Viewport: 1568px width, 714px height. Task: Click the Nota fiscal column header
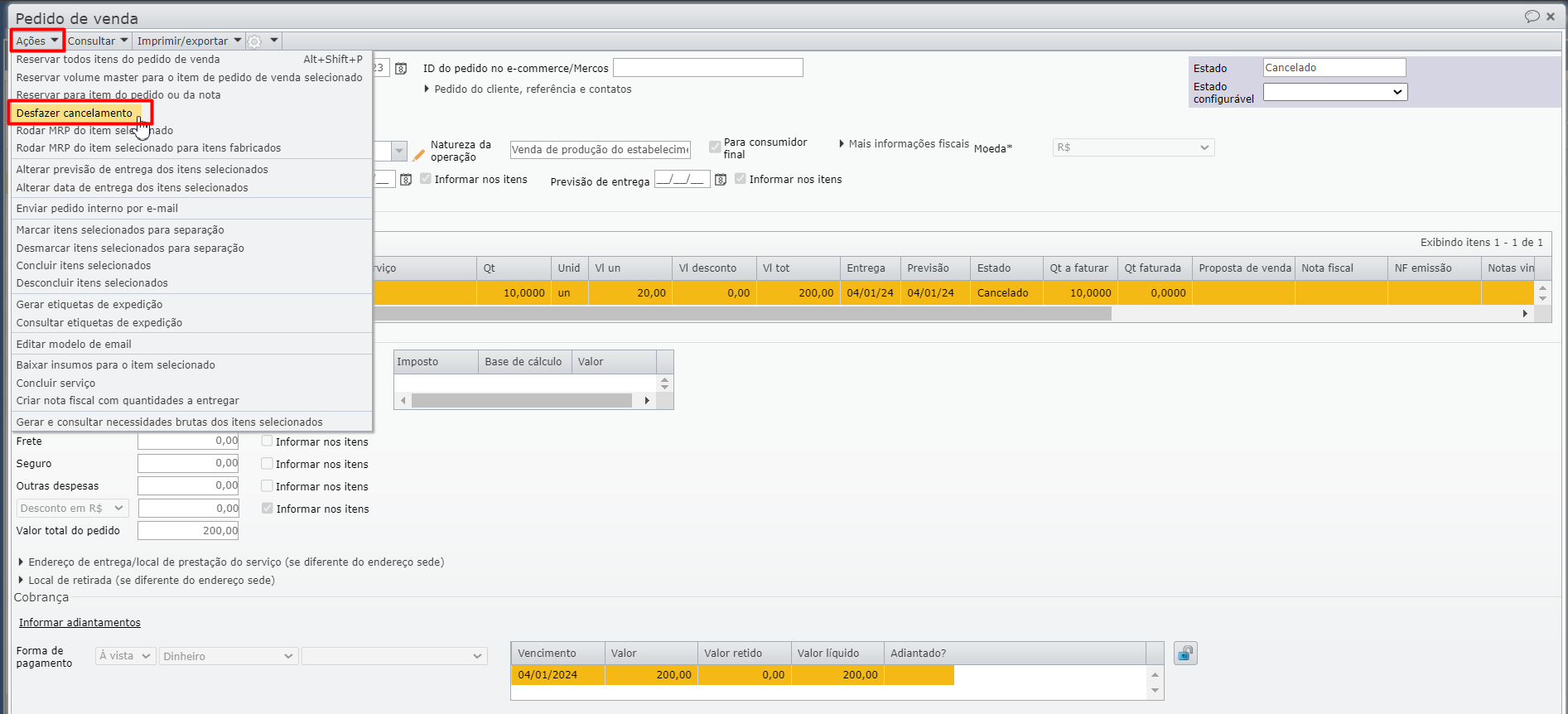click(1342, 268)
